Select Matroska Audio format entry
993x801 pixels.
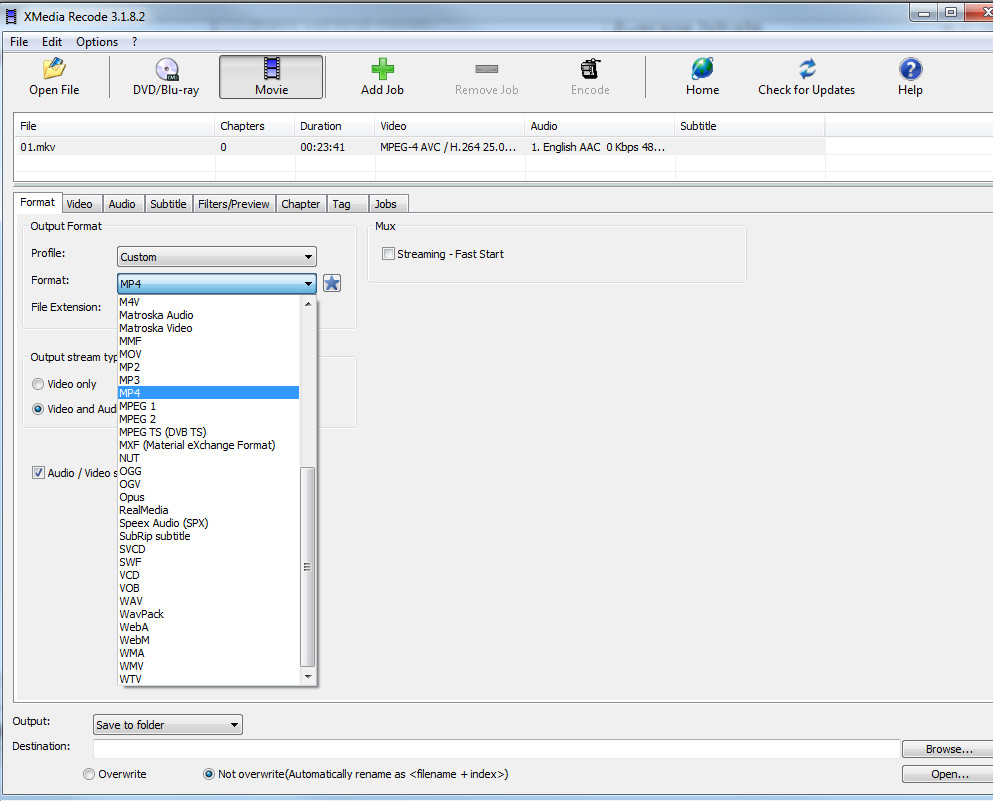pyautogui.click(x=208, y=315)
